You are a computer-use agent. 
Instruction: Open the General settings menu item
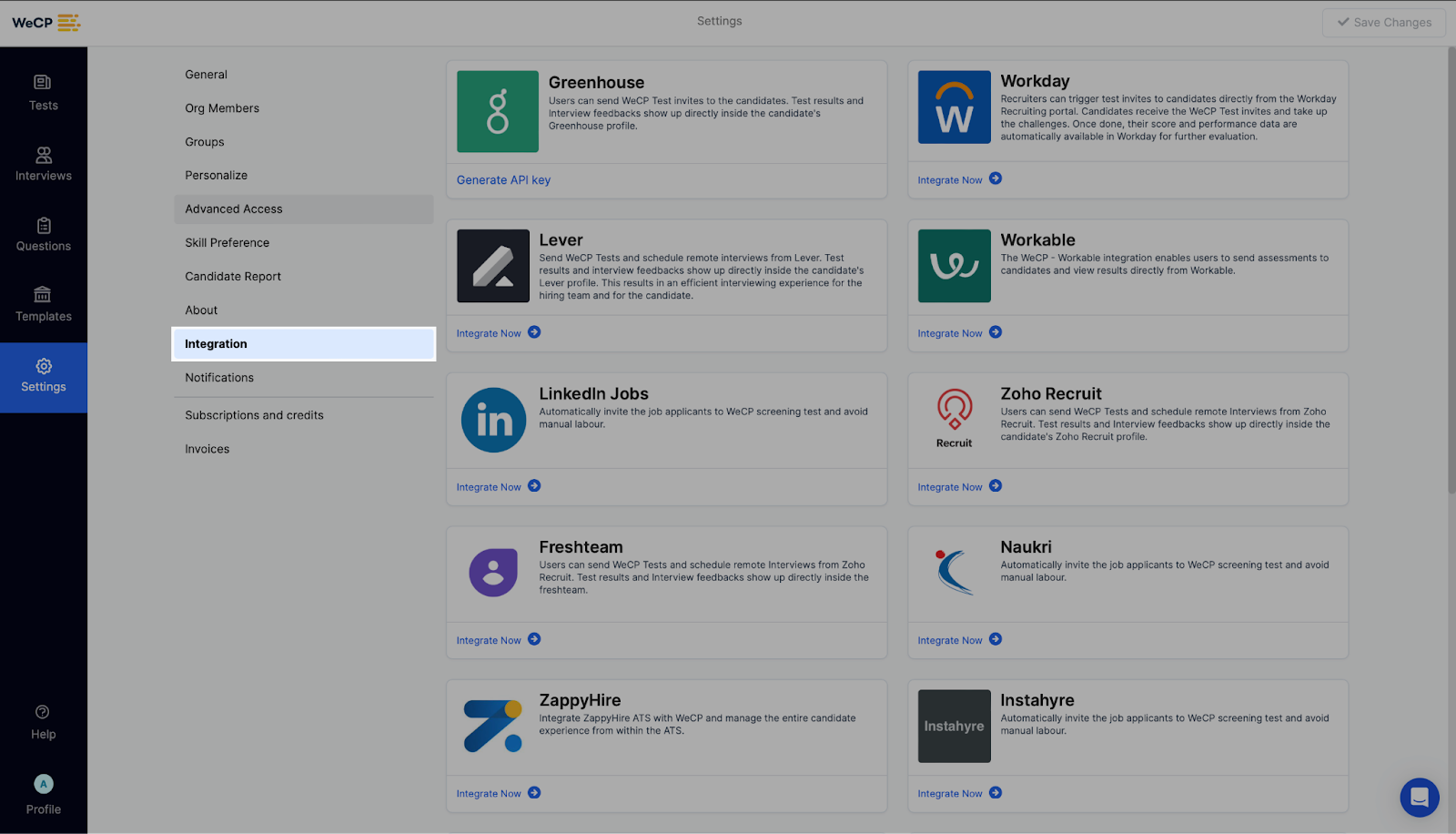(x=304, y=75)
